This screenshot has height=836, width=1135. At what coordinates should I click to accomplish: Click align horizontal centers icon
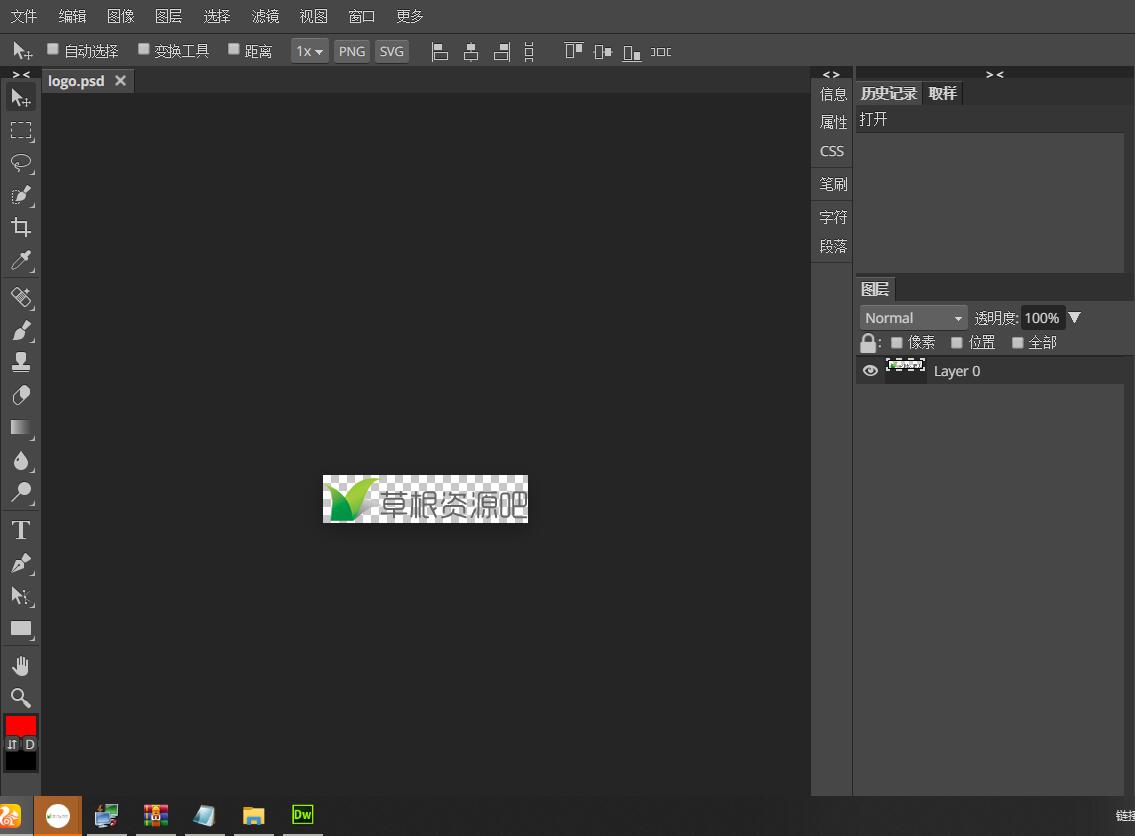coord(471,52)
